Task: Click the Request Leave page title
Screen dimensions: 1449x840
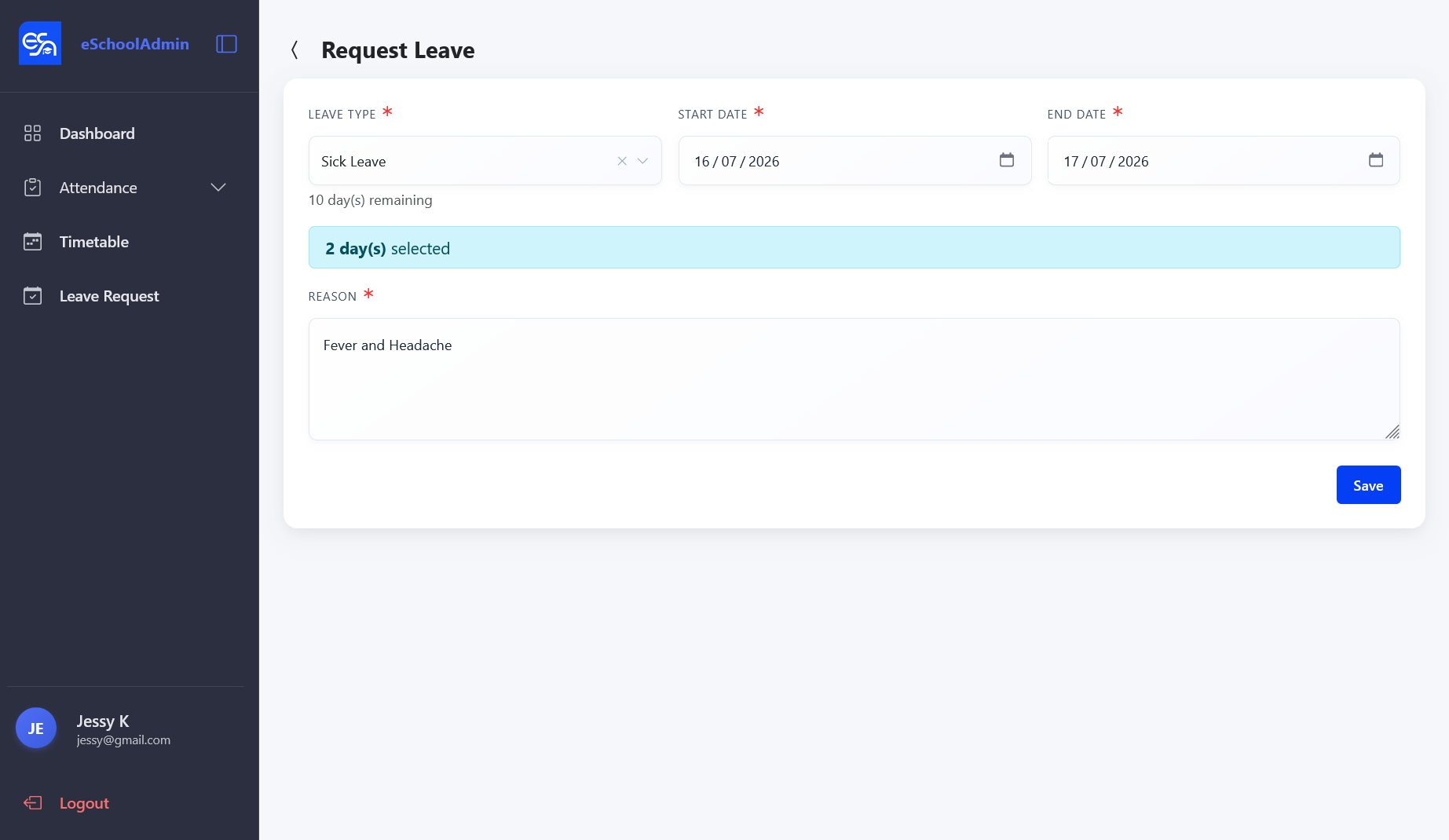Action: click(398, 50)
